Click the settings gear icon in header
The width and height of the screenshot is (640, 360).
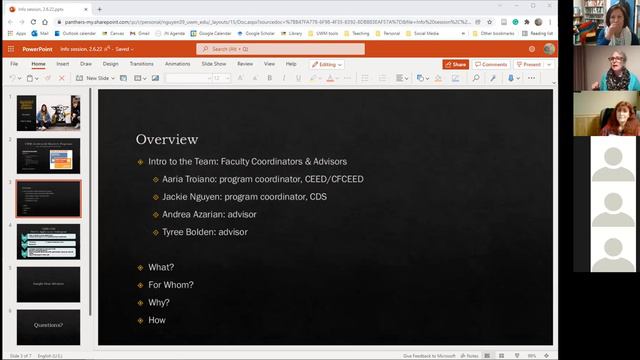click(532, 49)
